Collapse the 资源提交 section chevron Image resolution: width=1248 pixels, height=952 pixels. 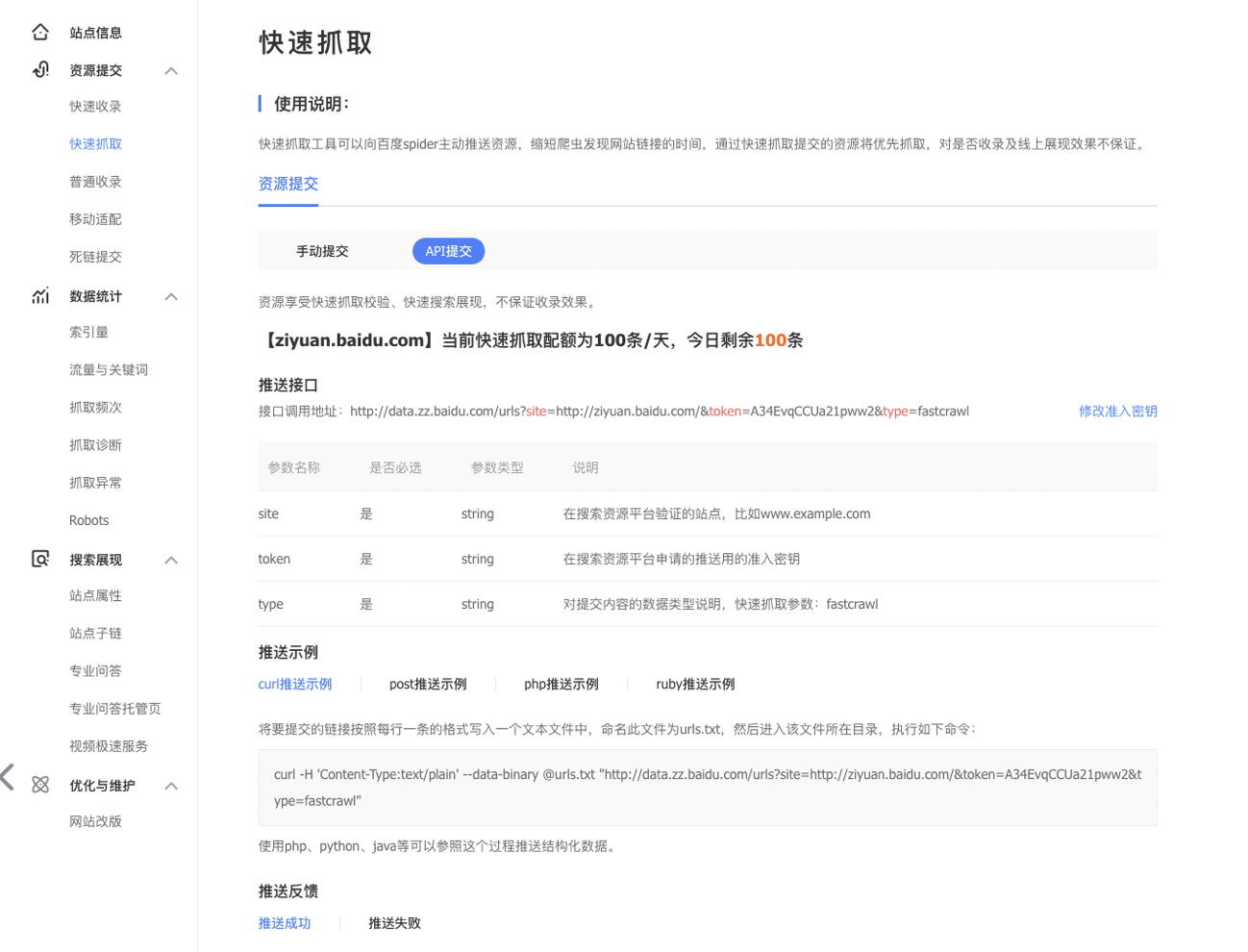coord(171,69)
